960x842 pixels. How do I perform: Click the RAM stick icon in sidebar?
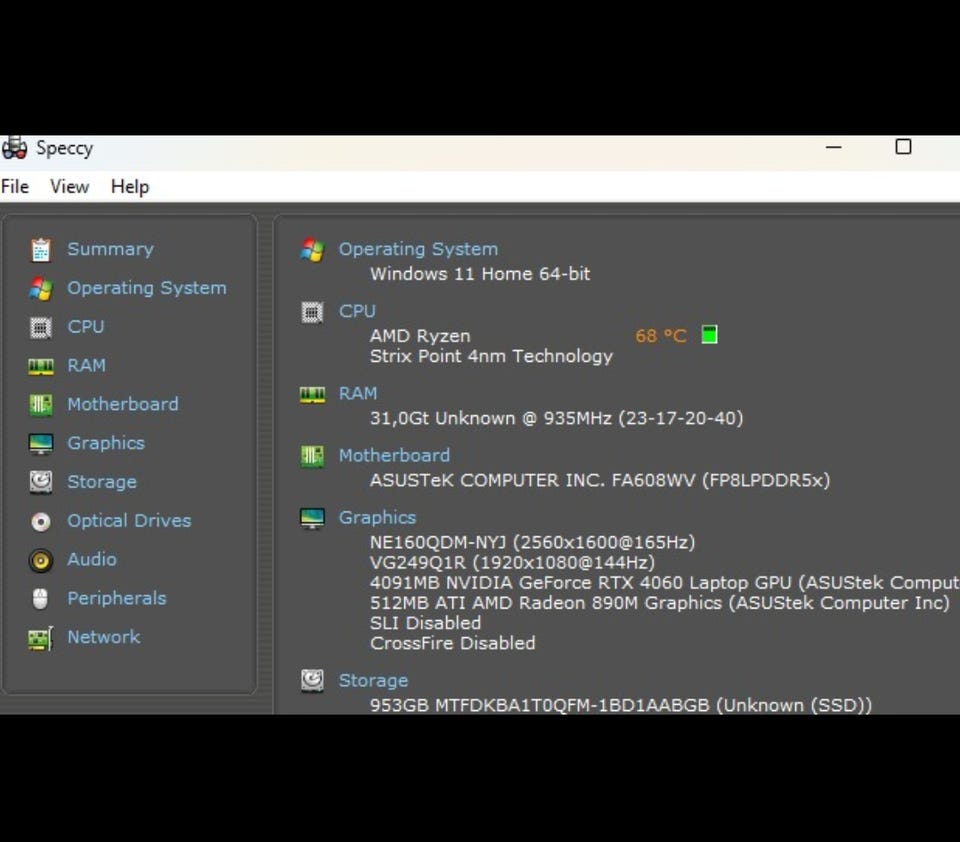[x=41, y=366]
